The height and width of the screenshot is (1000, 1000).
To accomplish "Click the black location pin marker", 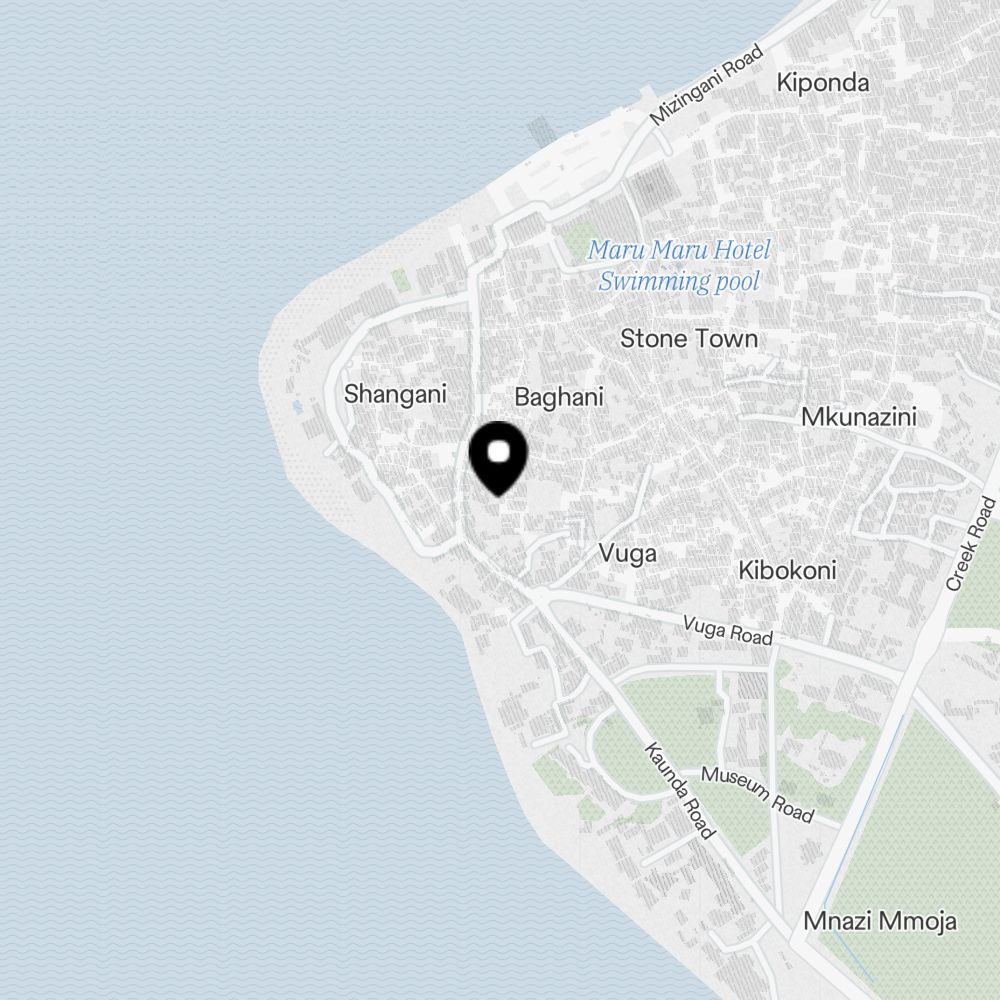I will pos(498,458).
